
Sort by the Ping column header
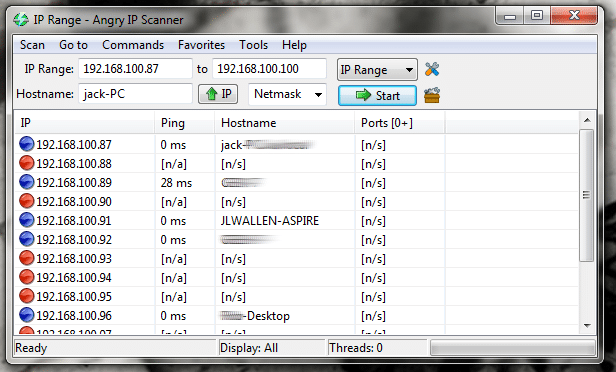pos(185,123)
